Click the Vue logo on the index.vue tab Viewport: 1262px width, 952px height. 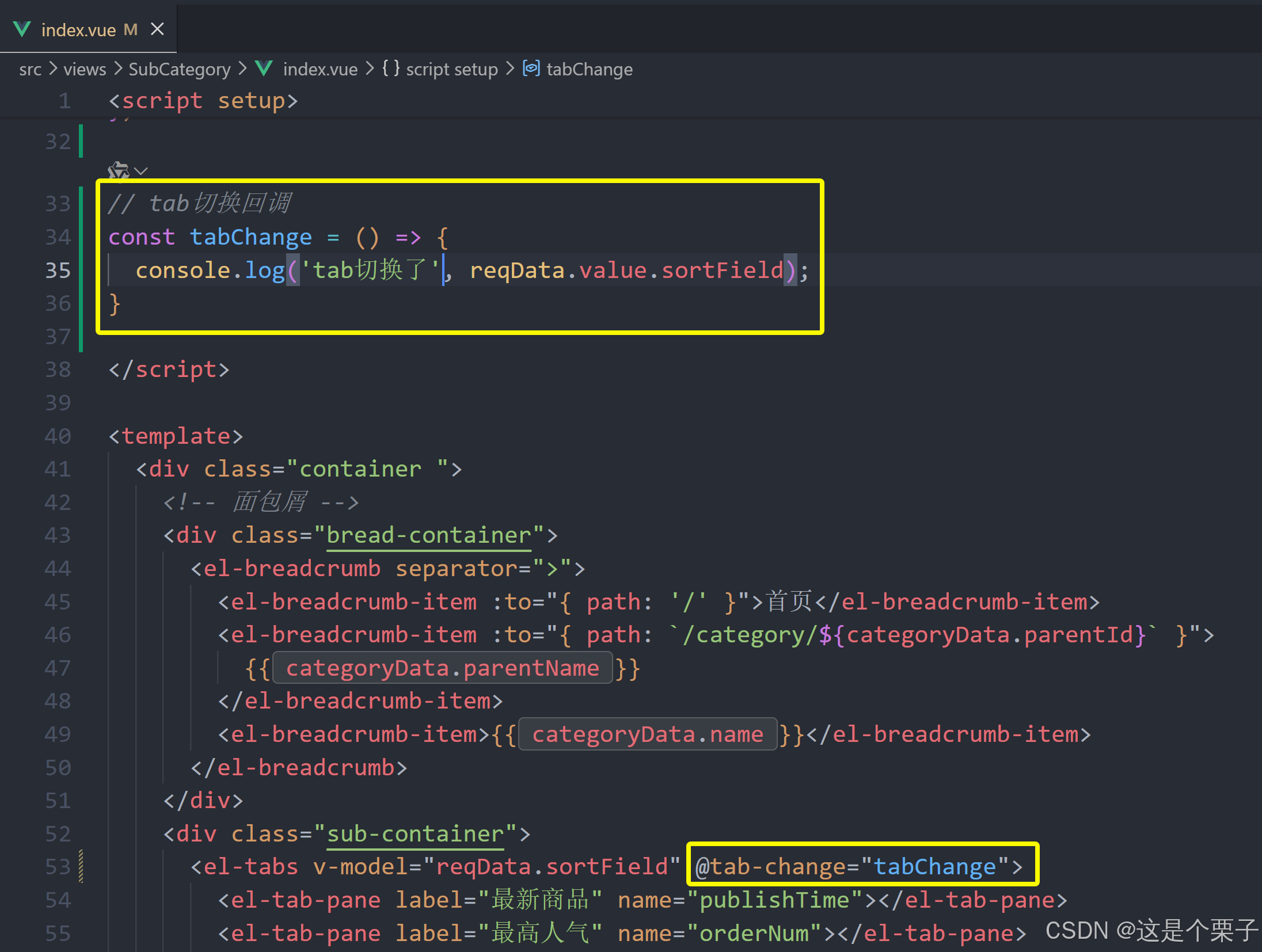tap(22, 29)
